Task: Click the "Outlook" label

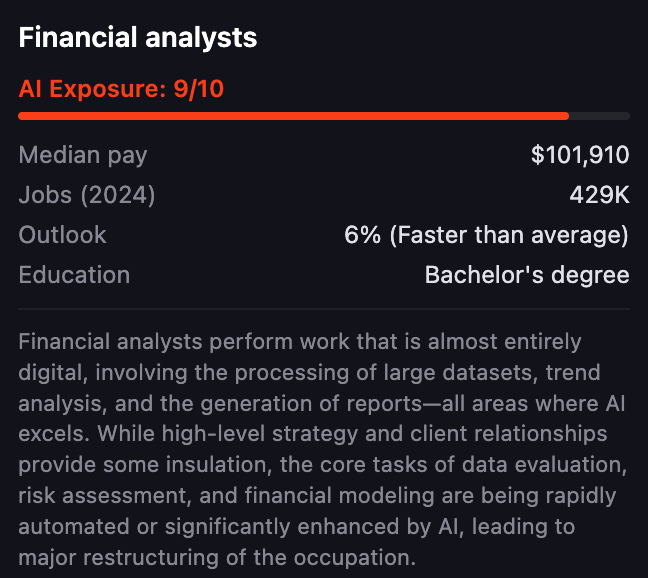Action: tap(62, 235)
